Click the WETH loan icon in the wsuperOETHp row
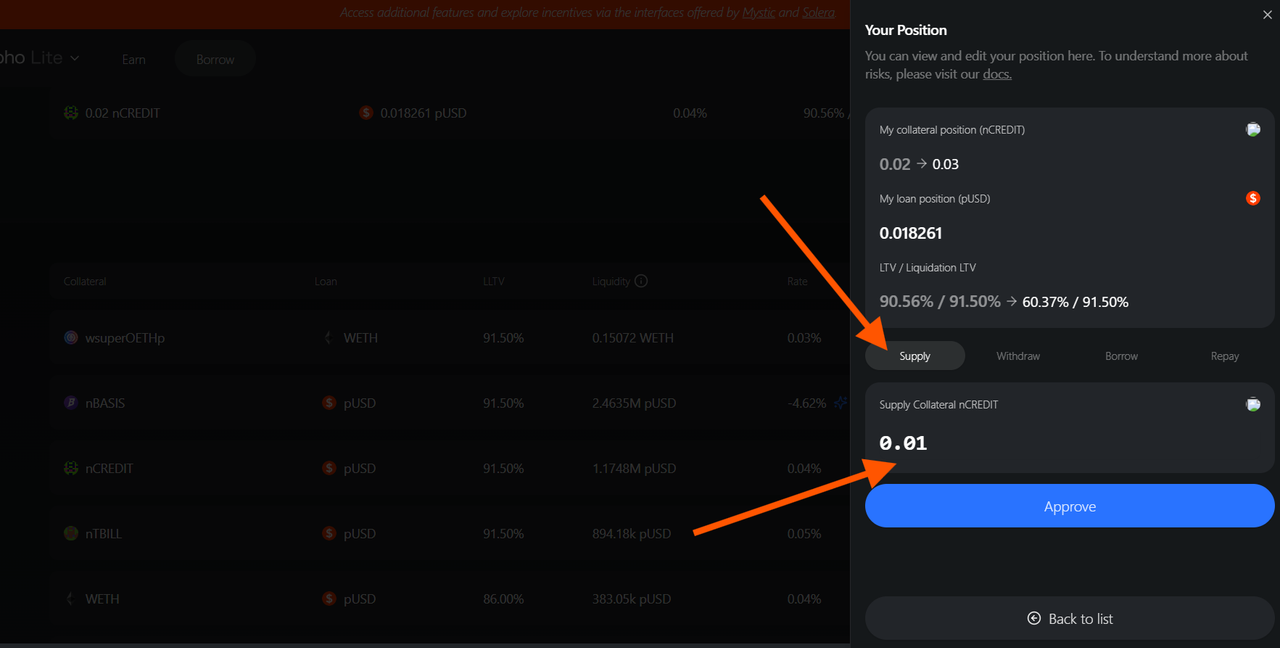1280x648 pixels. tap(328, 338)
